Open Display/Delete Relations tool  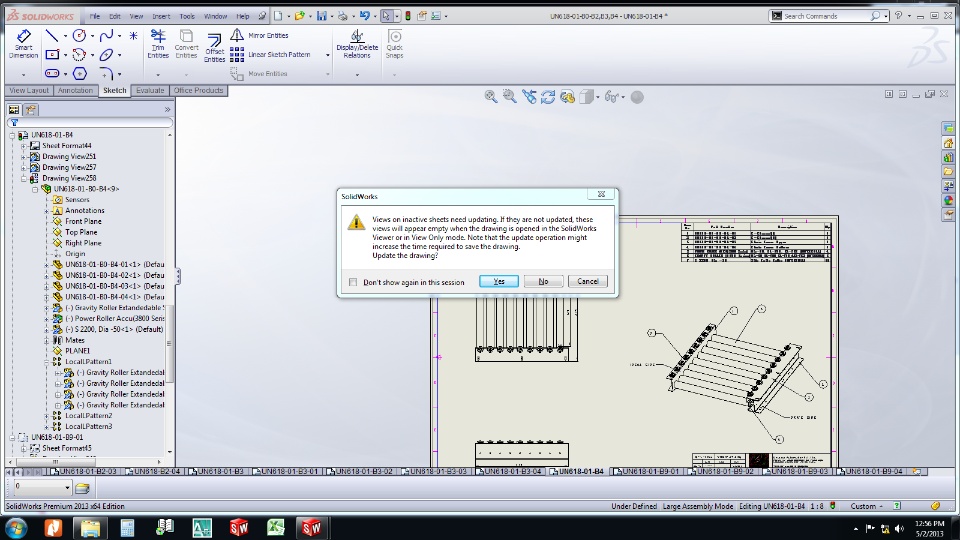(357, 43)
